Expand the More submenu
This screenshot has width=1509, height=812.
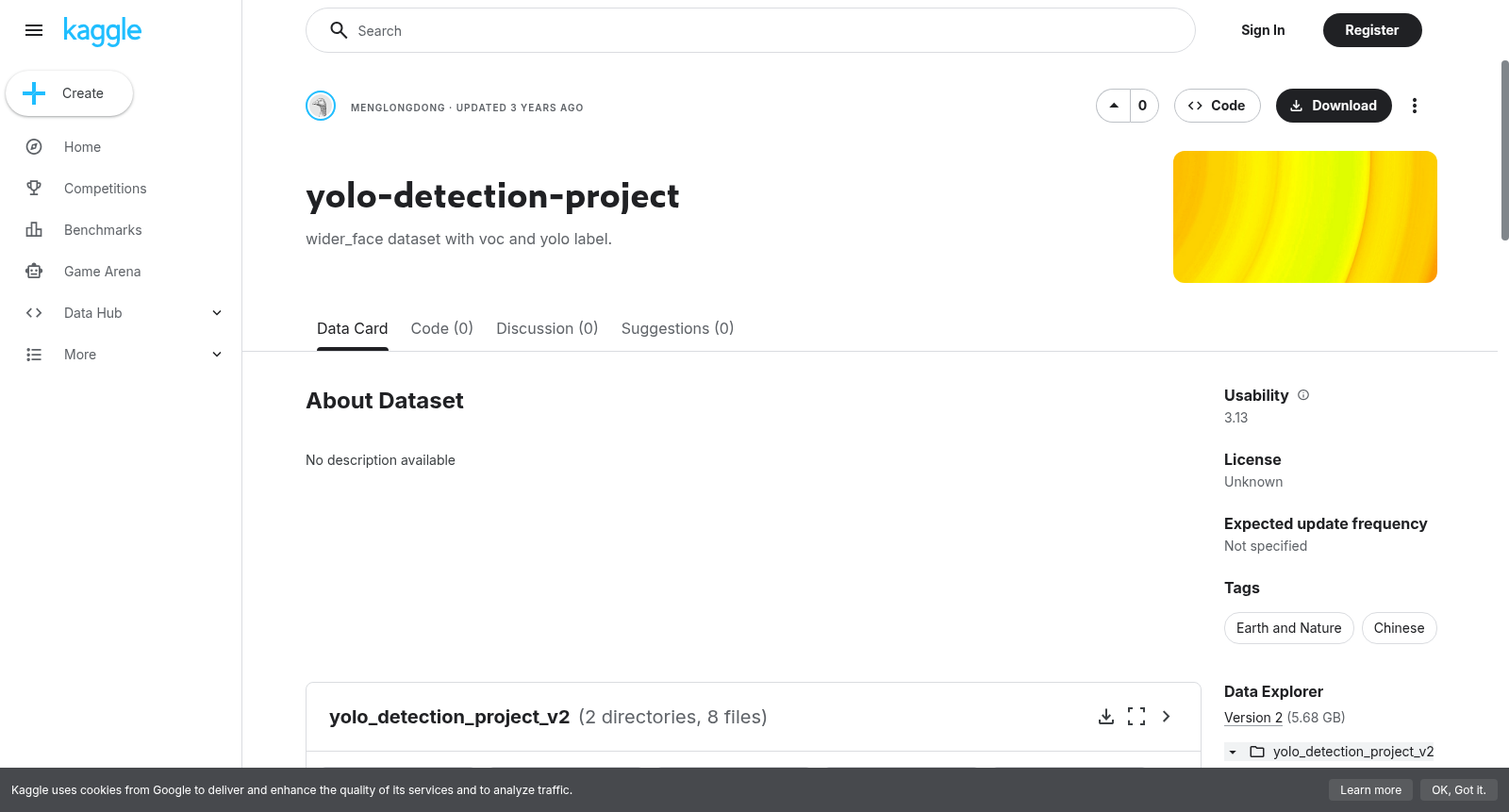coord(217,355)
